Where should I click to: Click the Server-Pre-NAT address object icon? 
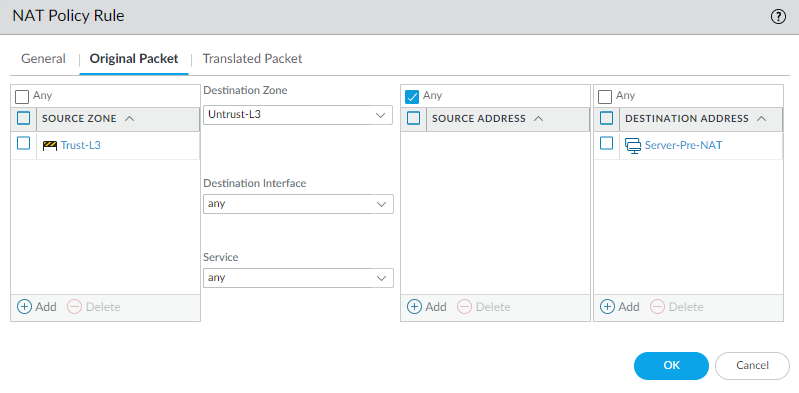tap(633, 146)
